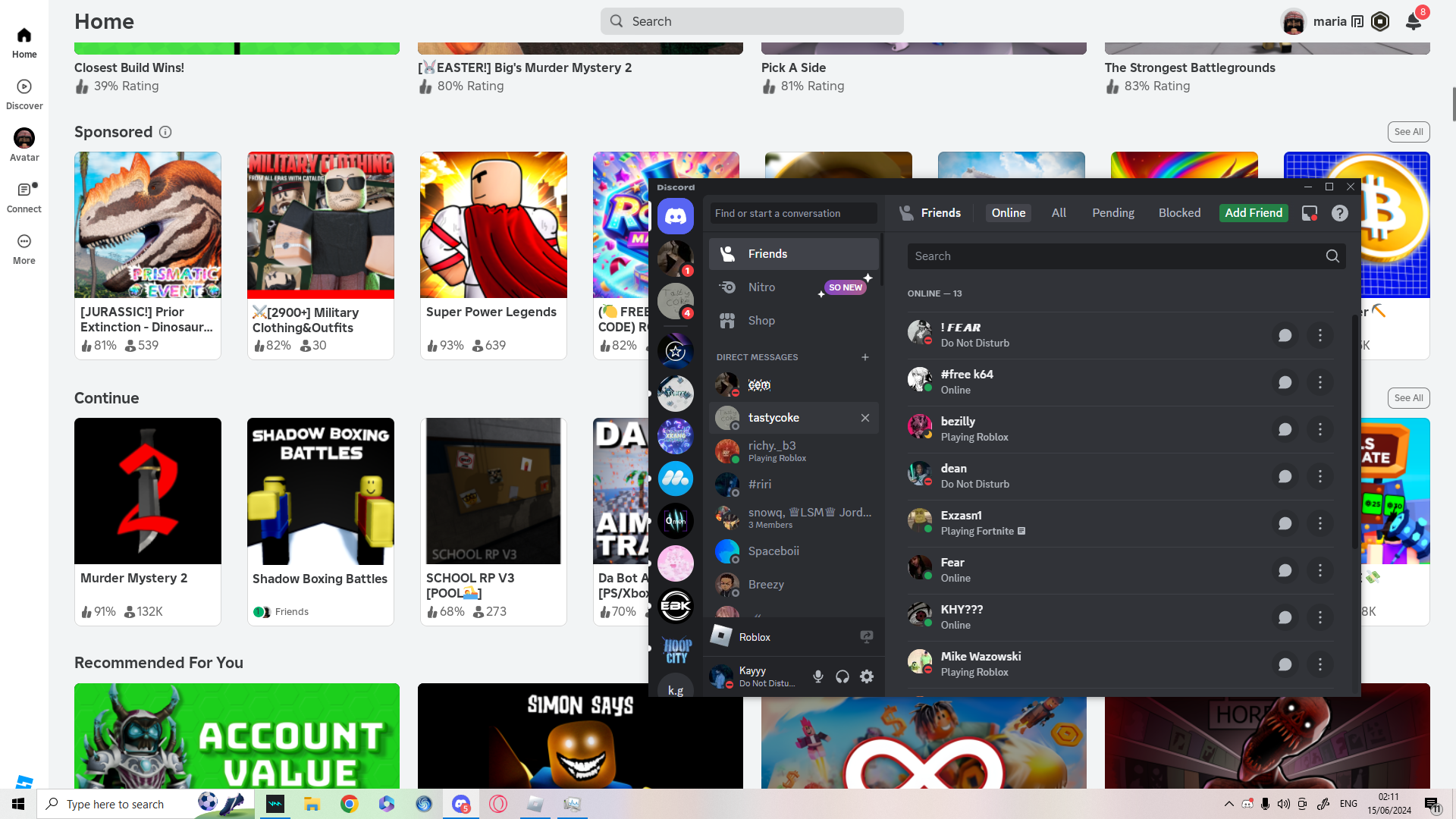Open more options for dean
1456x819 pixels.
tap(1319, 476)
